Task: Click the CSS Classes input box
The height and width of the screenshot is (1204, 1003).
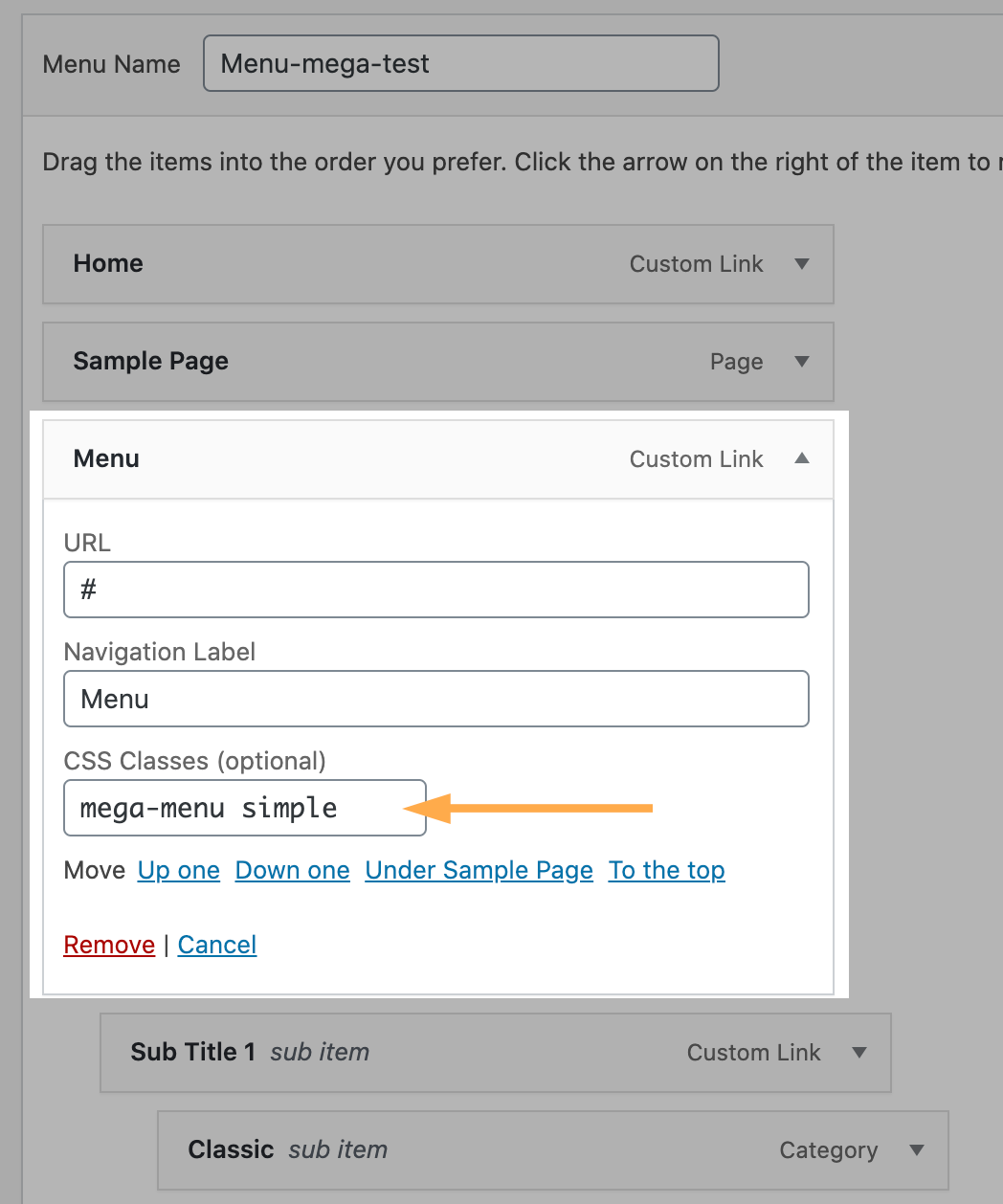Action: click(x=230, y=808)
